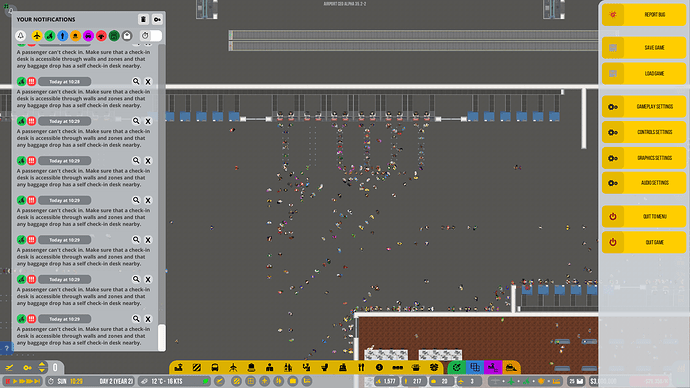Delete all notifications with the trash icon
The height and width of the screenshot is (388, 690).
(143, 19)
